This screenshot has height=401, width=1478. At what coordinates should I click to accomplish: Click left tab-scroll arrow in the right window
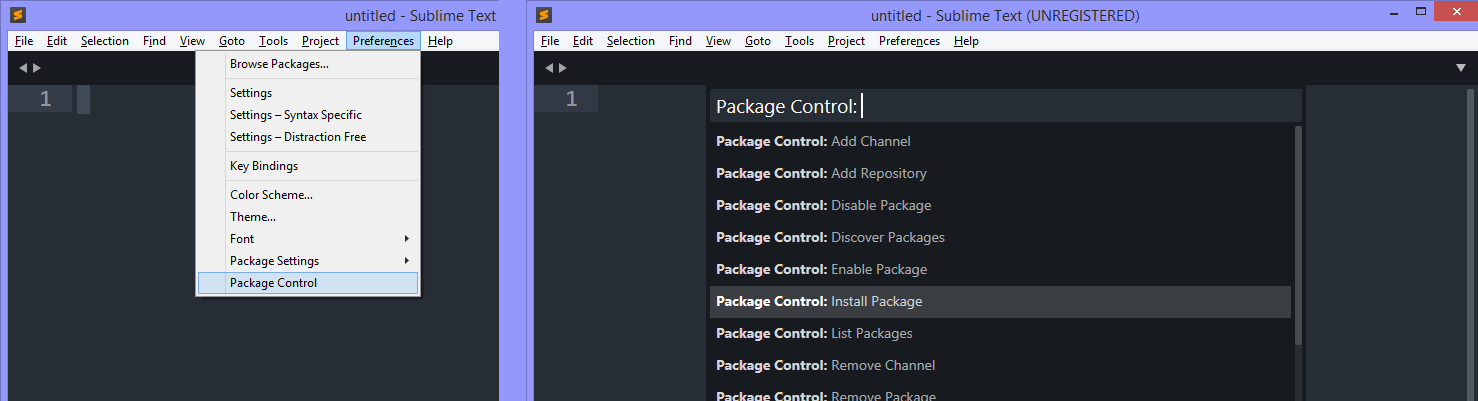point(549,68)
